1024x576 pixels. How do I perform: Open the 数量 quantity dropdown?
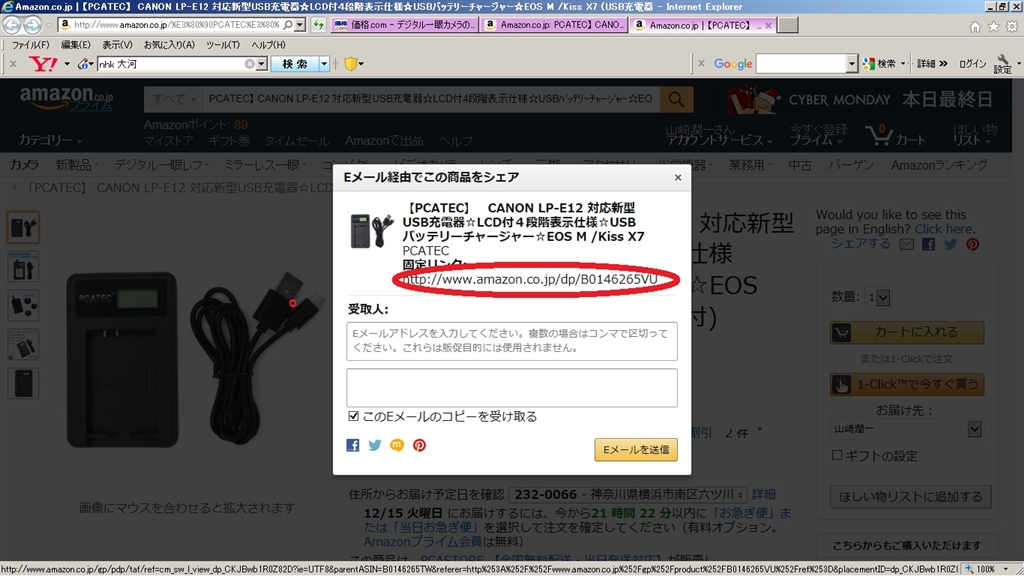(878, 298)
